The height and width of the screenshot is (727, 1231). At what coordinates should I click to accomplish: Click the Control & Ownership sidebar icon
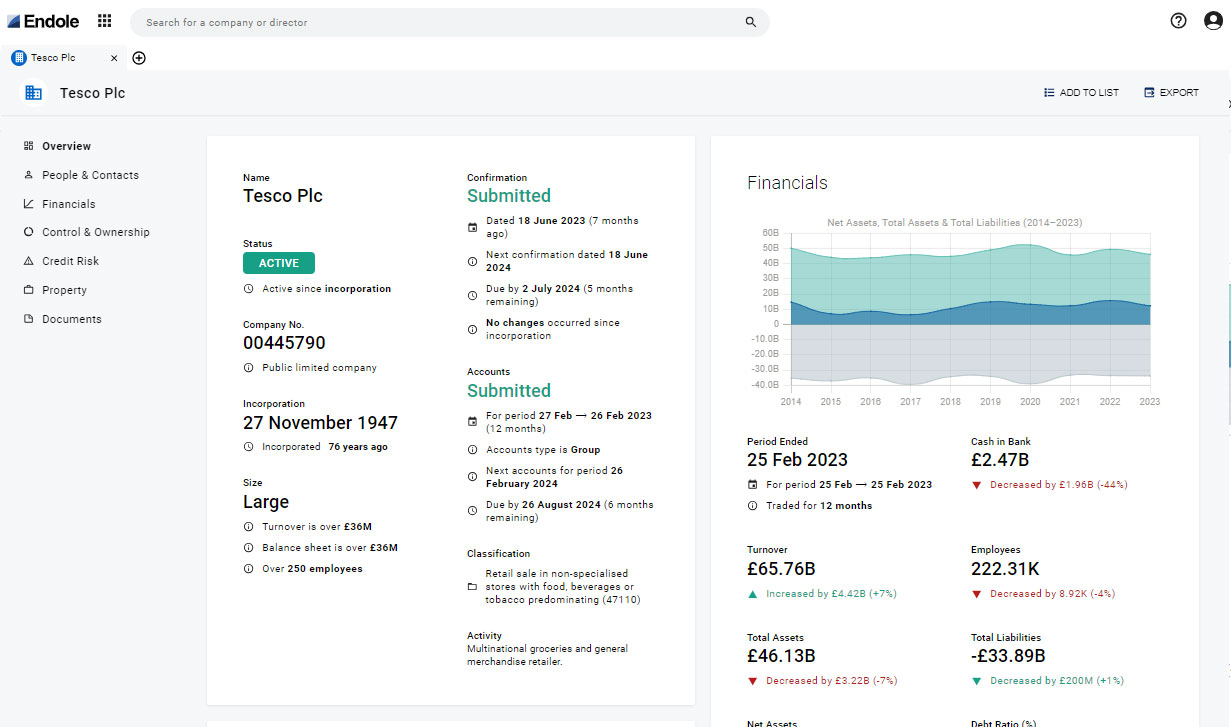29,232
